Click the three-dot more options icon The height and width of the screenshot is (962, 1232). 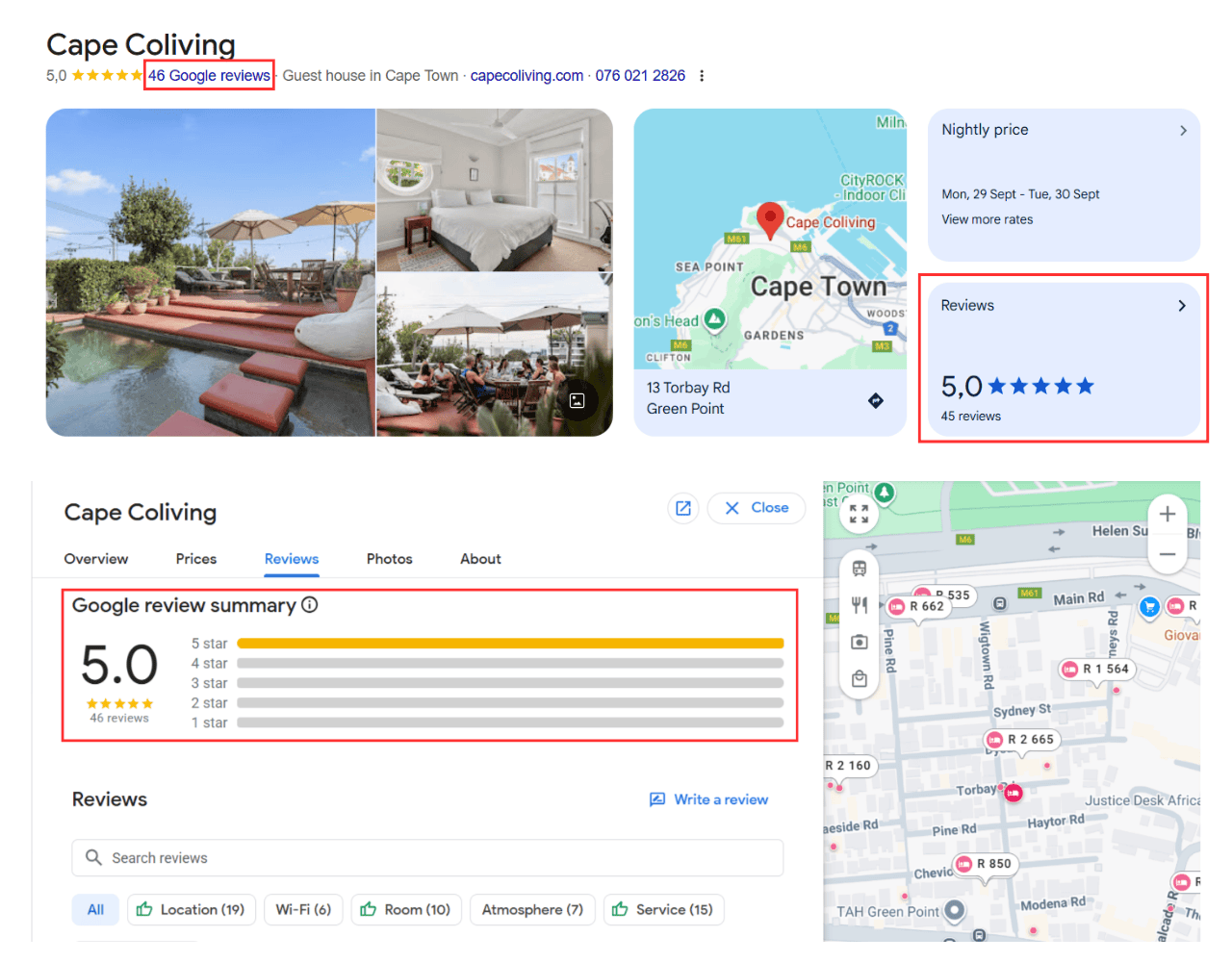702,76
